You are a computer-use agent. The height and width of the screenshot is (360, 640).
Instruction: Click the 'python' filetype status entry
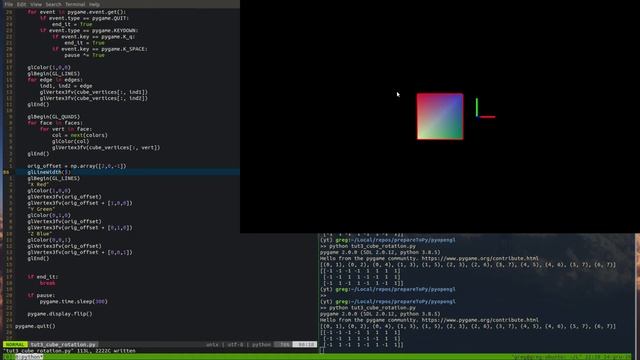pos(261,344)
